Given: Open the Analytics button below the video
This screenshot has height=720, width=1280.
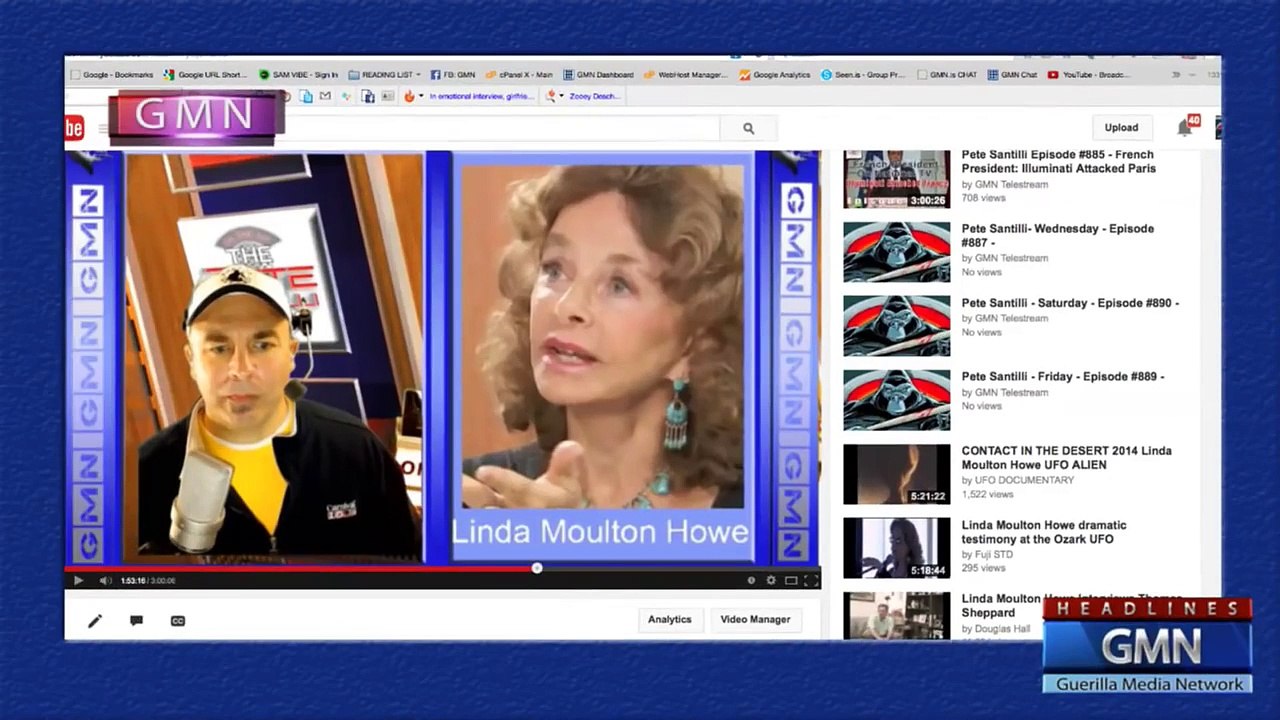Looking at the screenshot, I should pyautogui.click(x=669, y=620).
